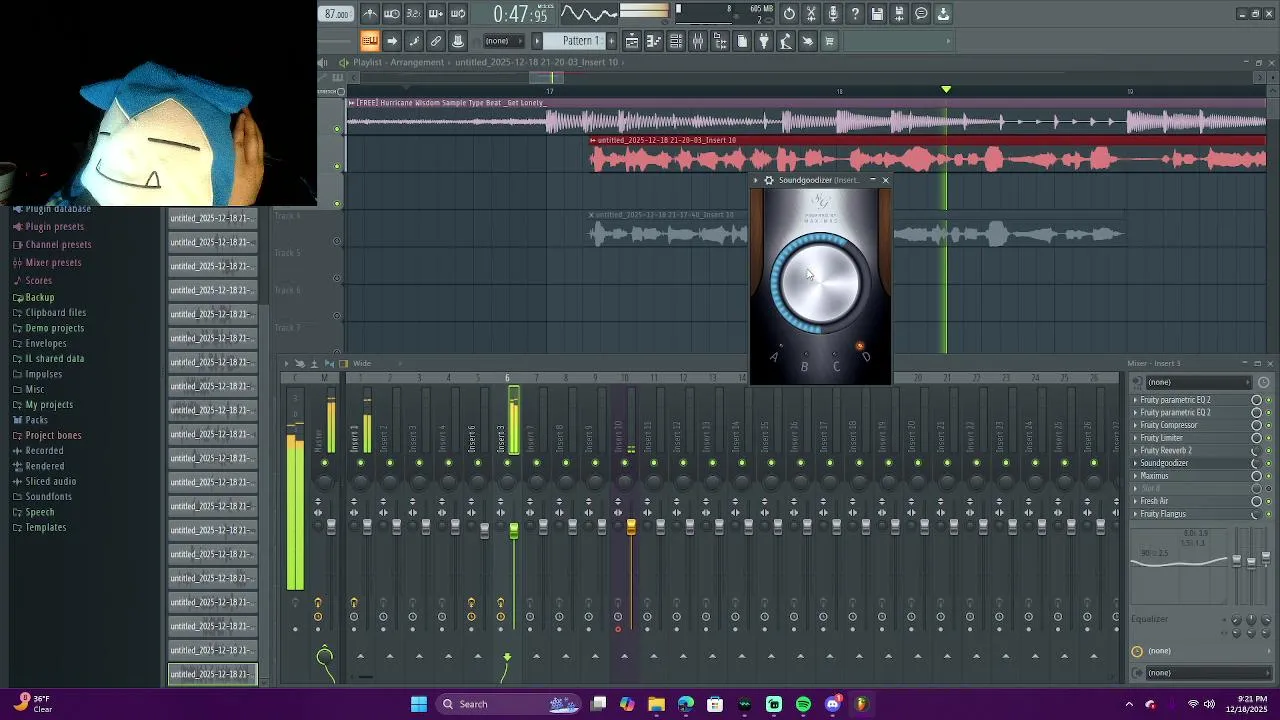Expand the Packs folder in browser
The height and width of the screenshot is (720, 1280).
[36, 420]
